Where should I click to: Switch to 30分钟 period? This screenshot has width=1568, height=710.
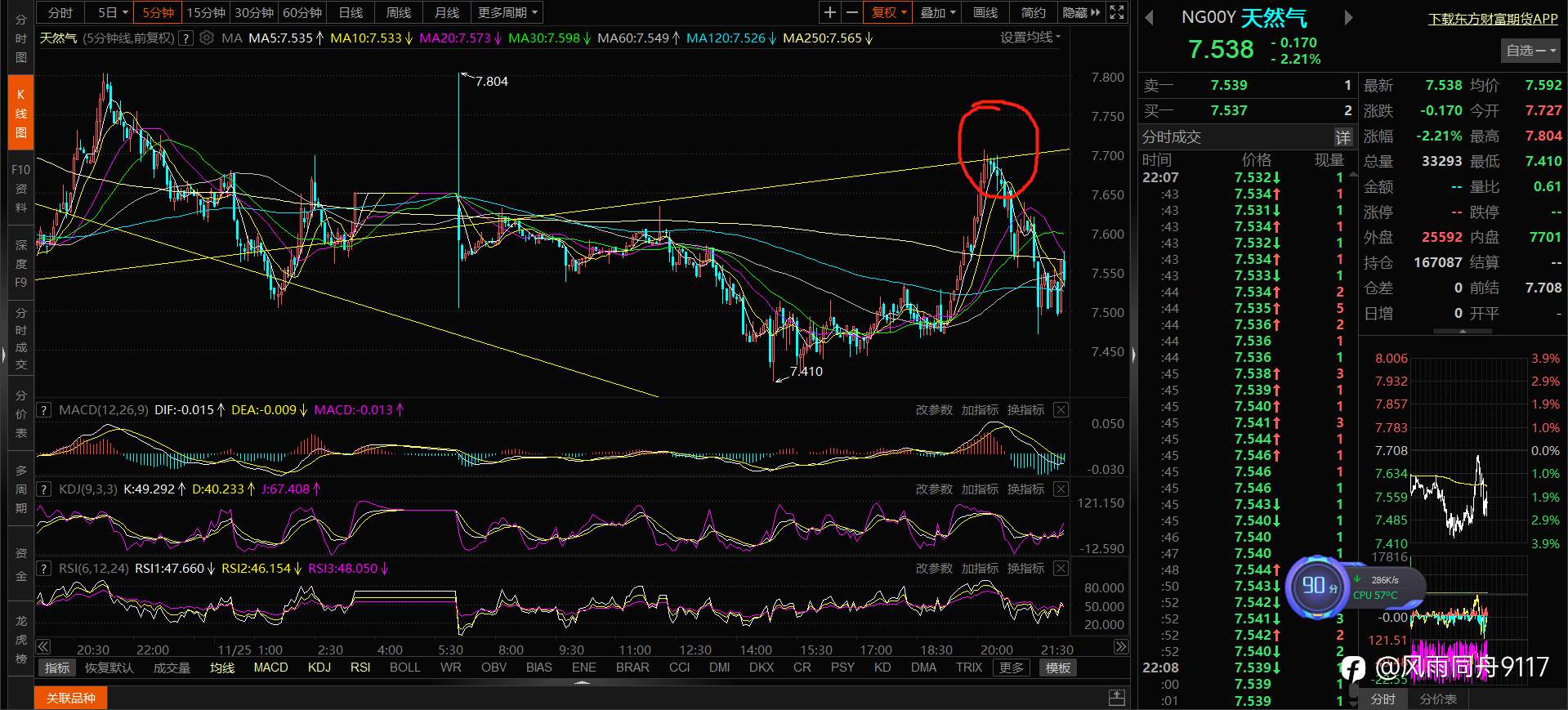[254, 12]
